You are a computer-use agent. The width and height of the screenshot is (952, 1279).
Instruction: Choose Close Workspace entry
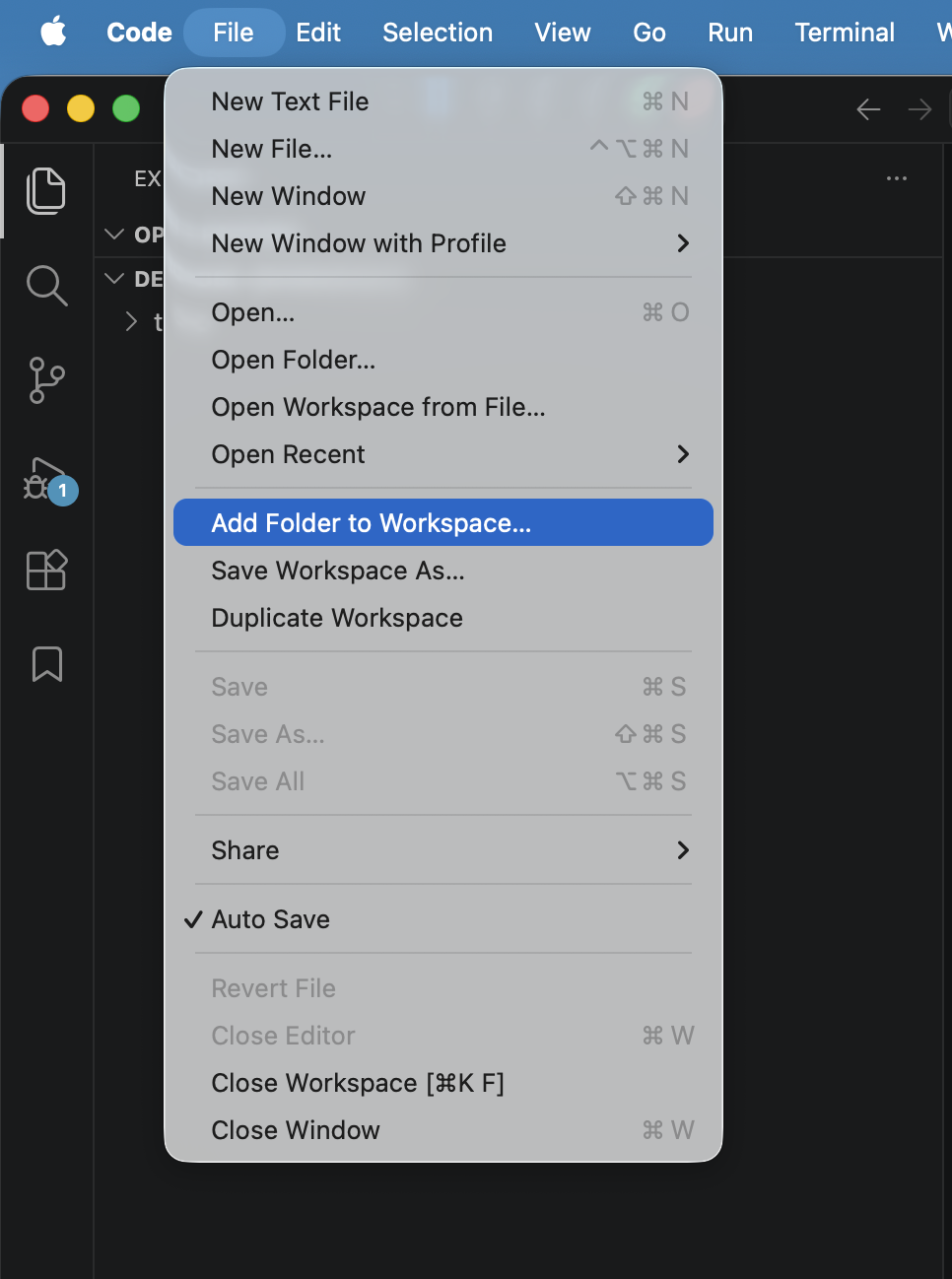(x=442, y=1083)
